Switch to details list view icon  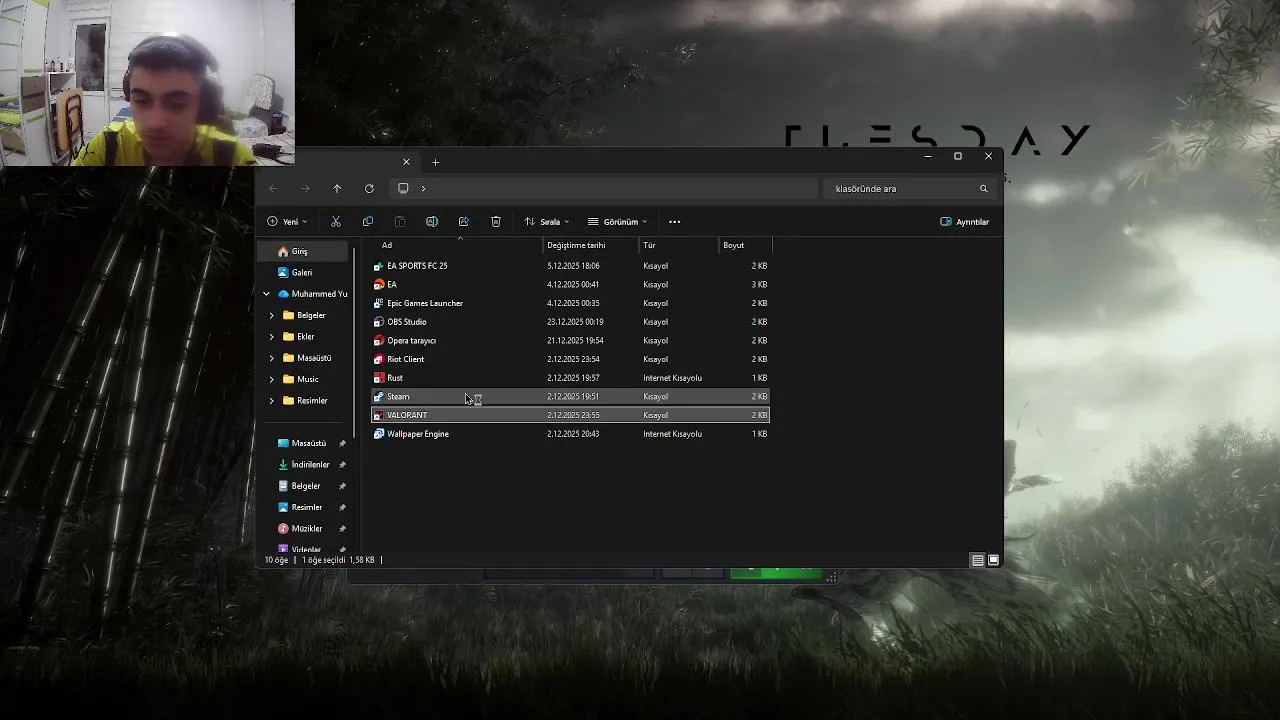(978, 560)
